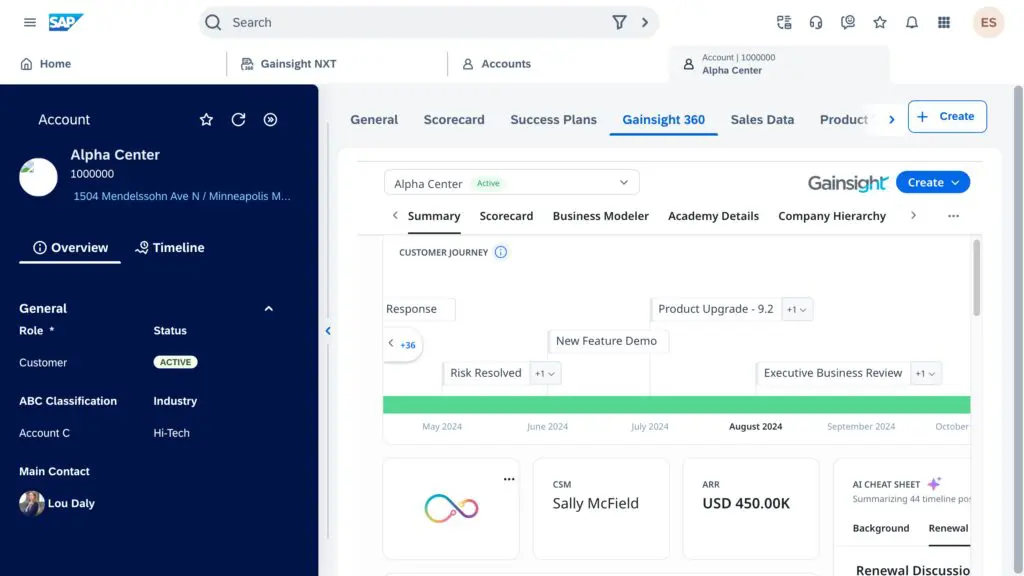Click the headset support icon
The height and width of the screenshot is (576, 1024).
click(816, 22)
